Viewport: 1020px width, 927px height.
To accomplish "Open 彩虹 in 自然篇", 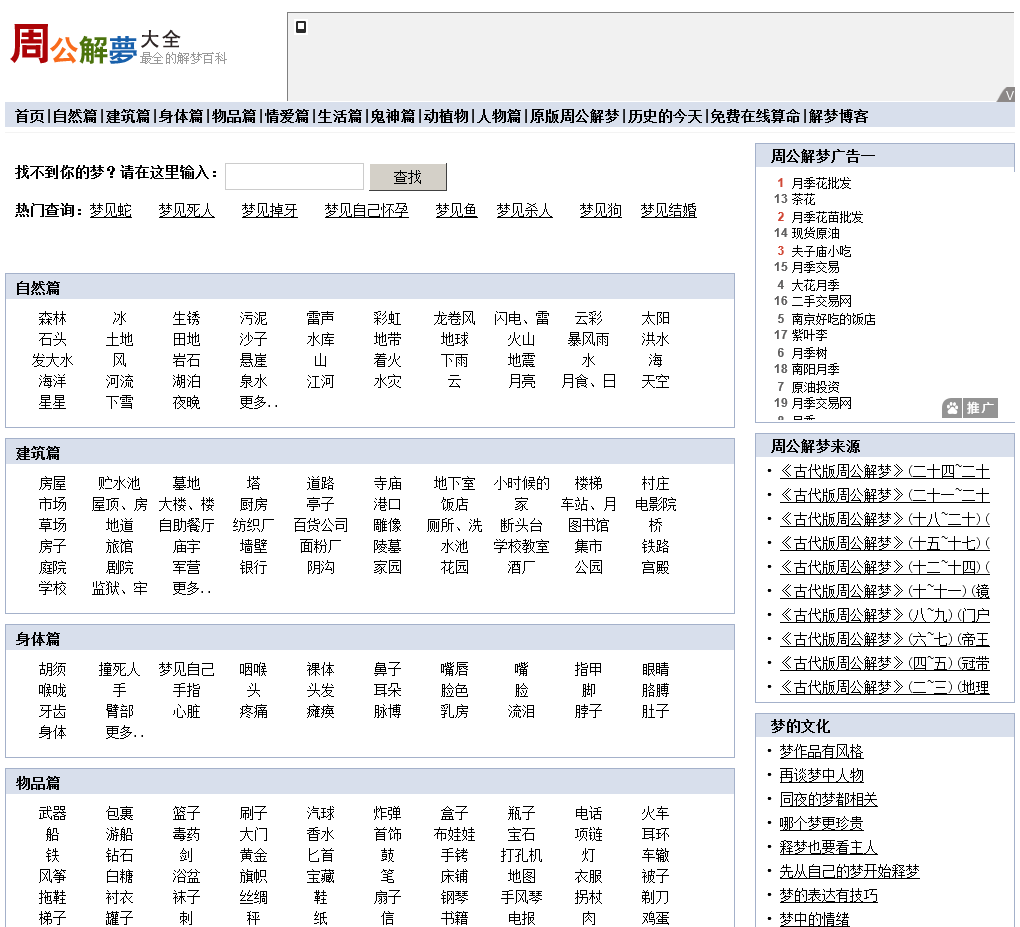I will point(388,319).
